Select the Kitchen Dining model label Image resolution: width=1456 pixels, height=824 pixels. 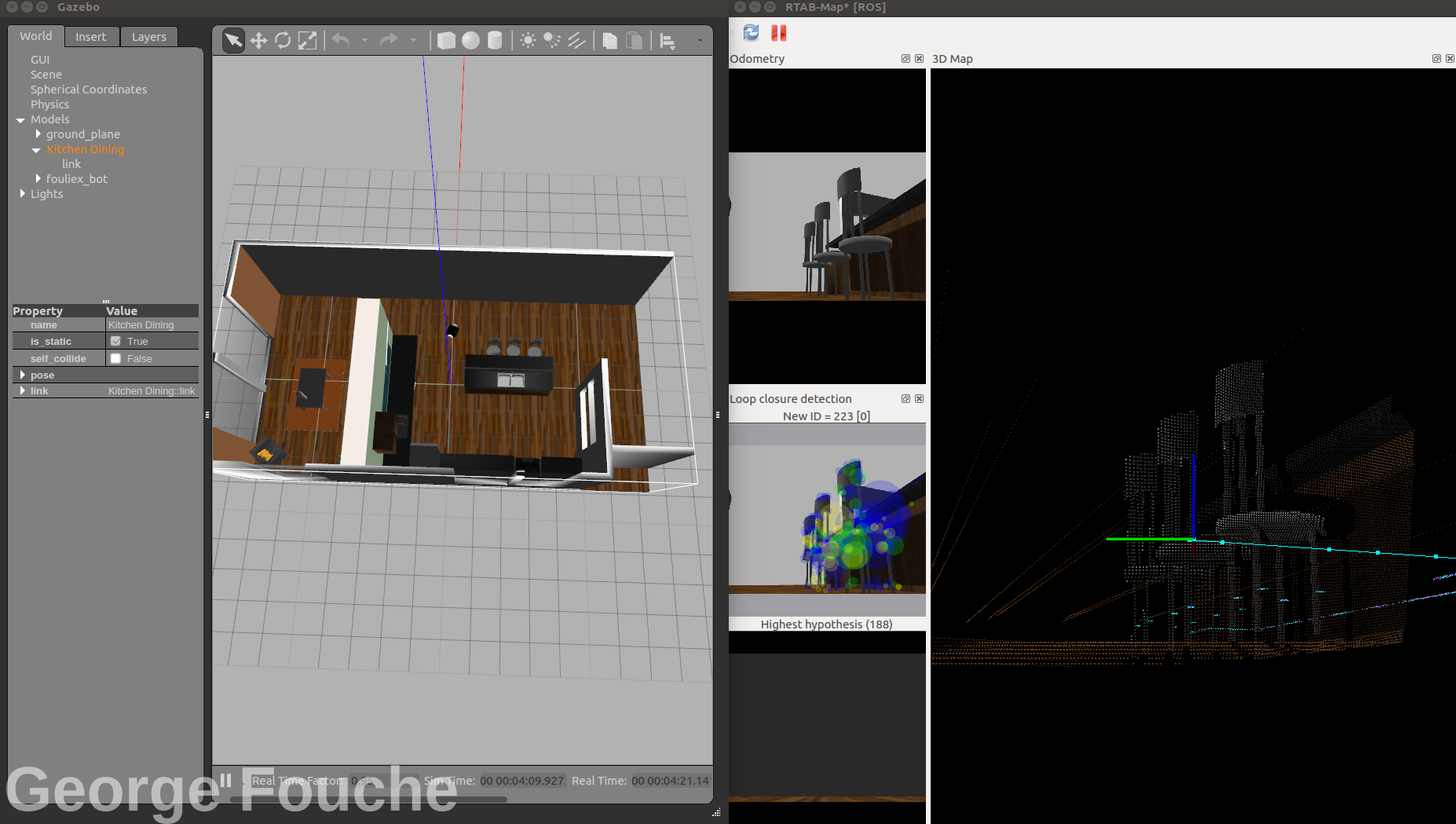(85, 149)
